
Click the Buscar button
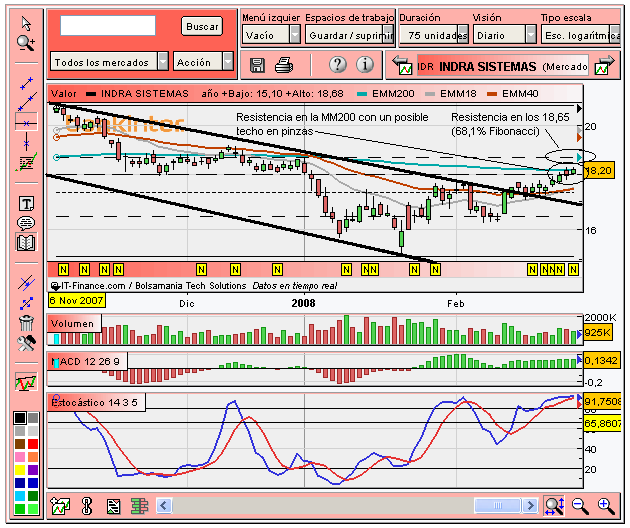coord(202,26)
